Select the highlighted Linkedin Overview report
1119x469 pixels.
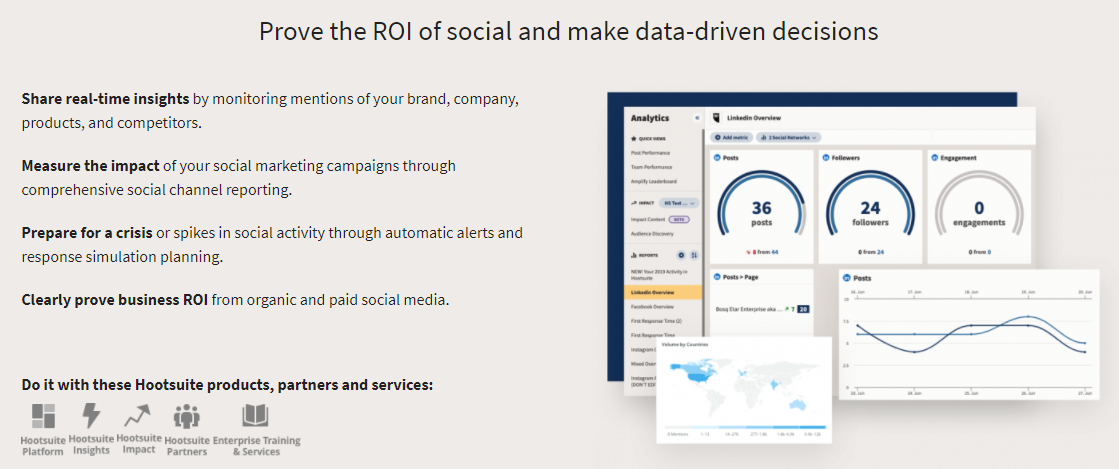pos(663,293)
